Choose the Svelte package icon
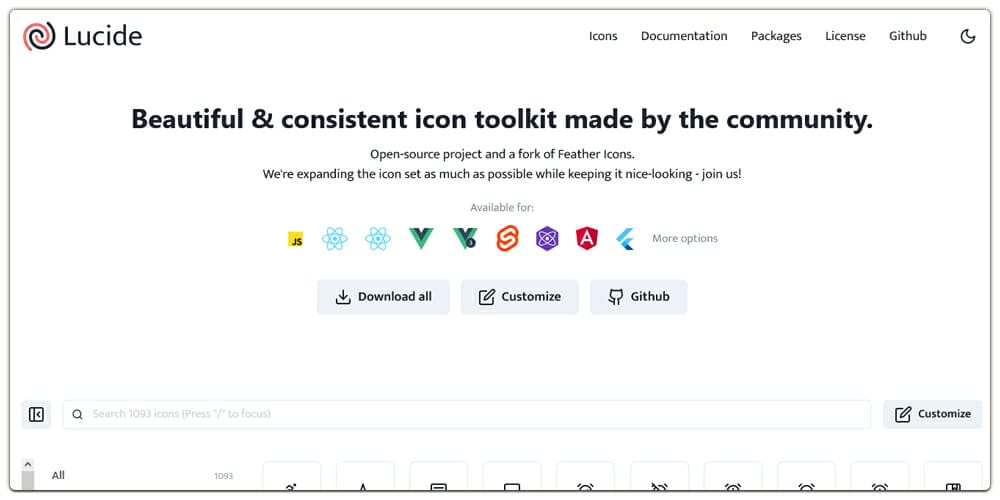This screenshot has height=500, width=1000. click(508, 239)
